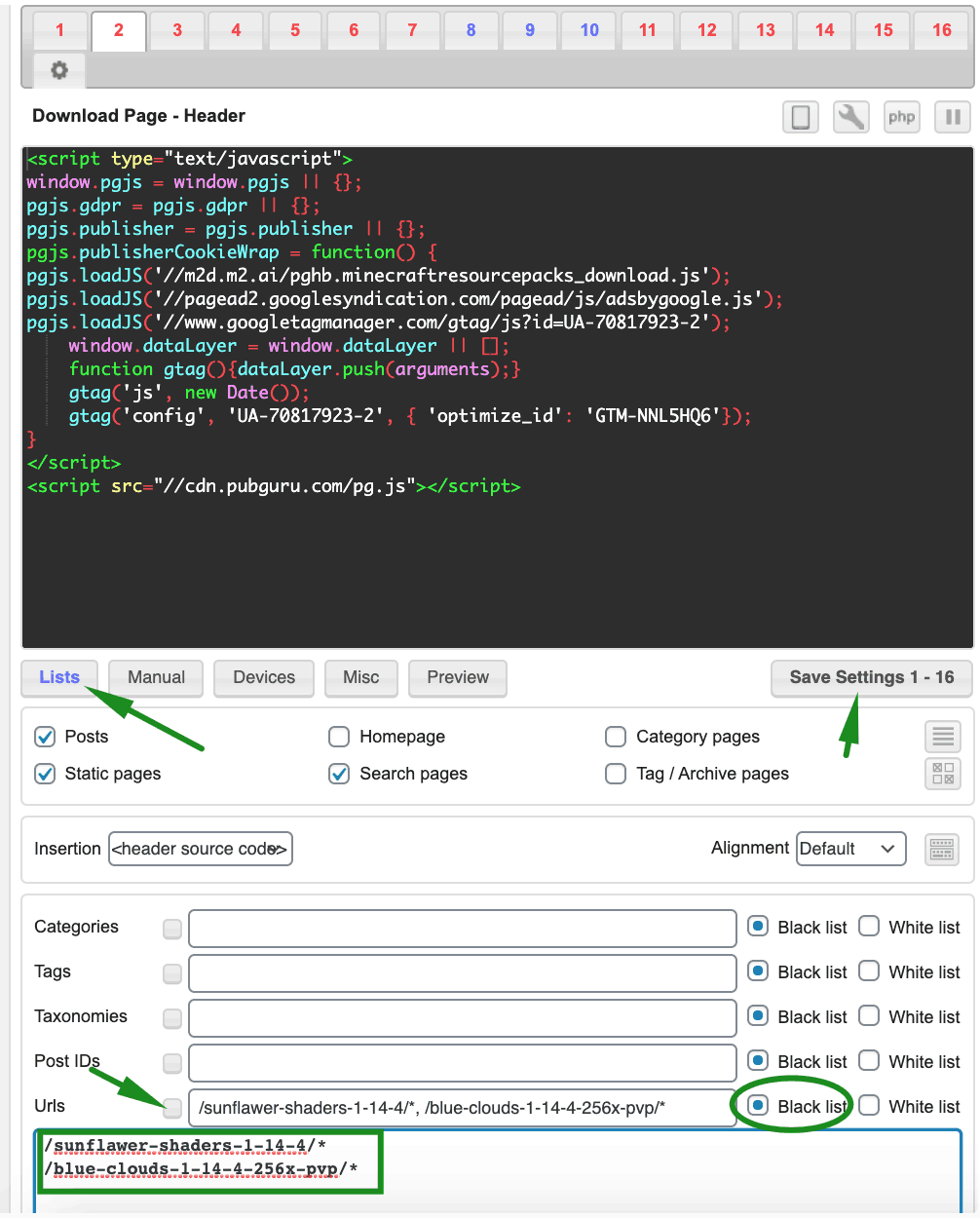Select block tab 3
980x1218 pixels.
point(177,30)
